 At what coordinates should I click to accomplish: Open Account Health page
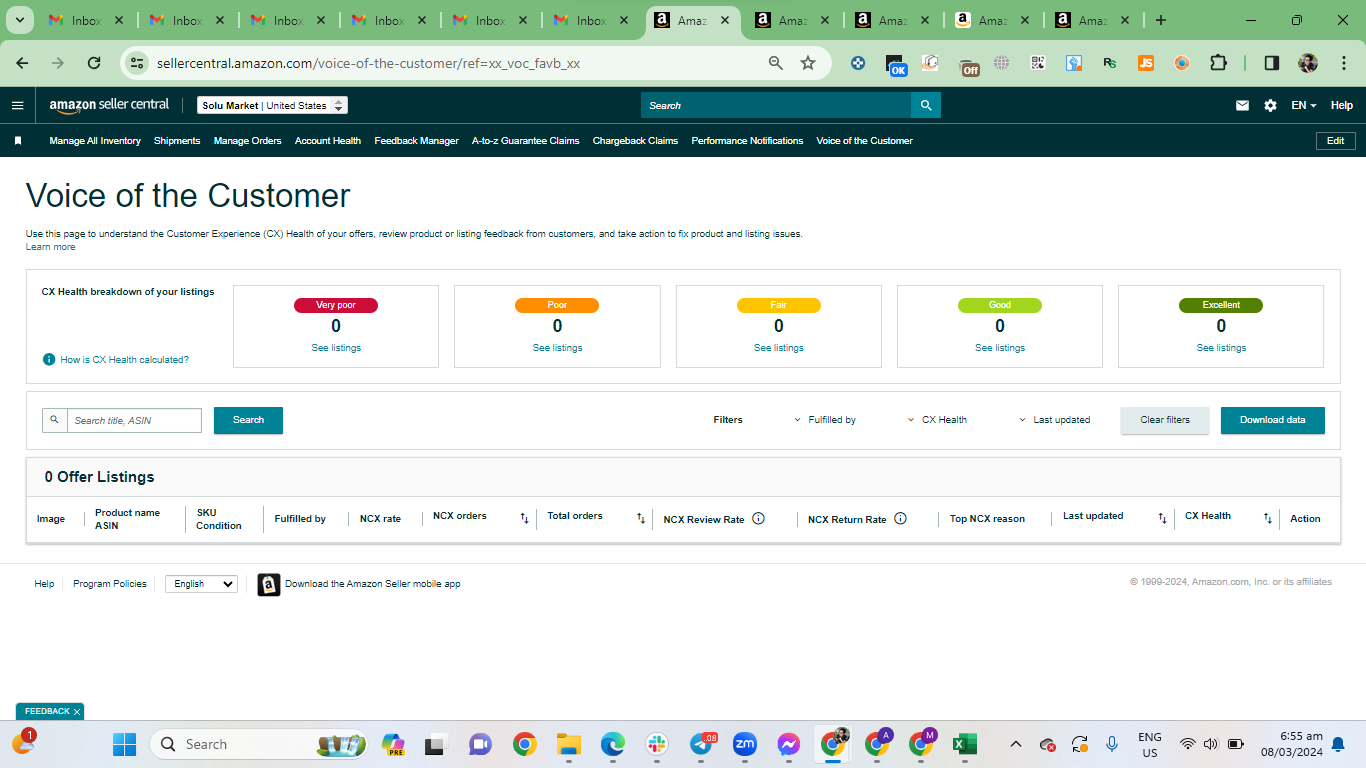pos(328,141)
